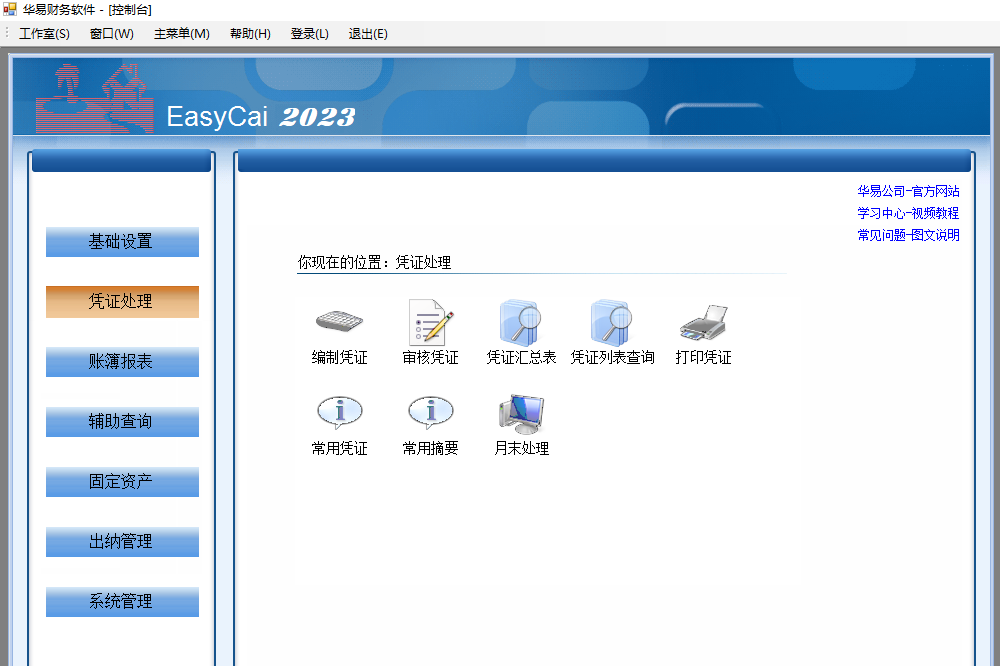Go to the 账簿报表 section

click(x=122, y=362)
